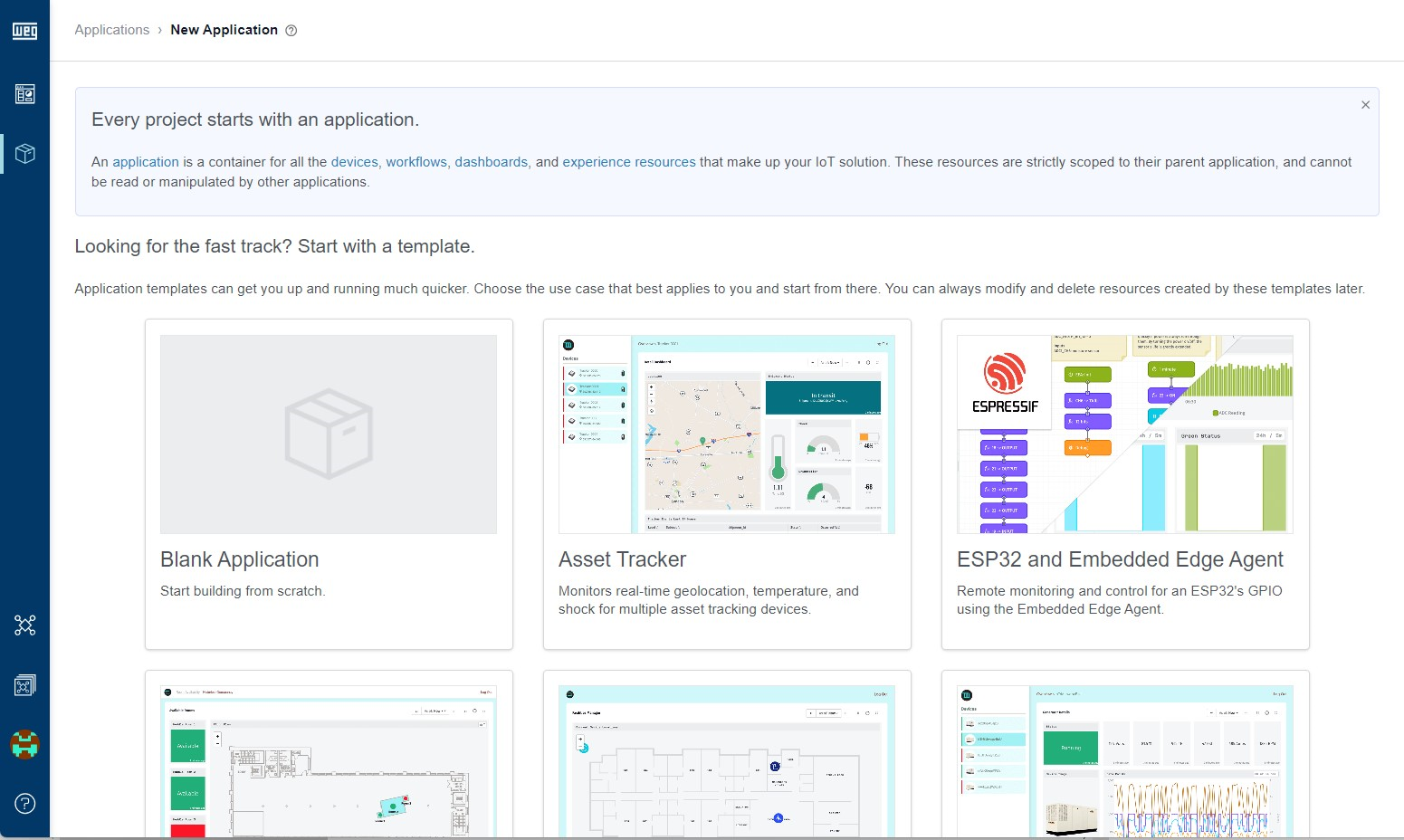Follow the 'devices' link in banner
Screen dimensions: 1404x840
354,162
